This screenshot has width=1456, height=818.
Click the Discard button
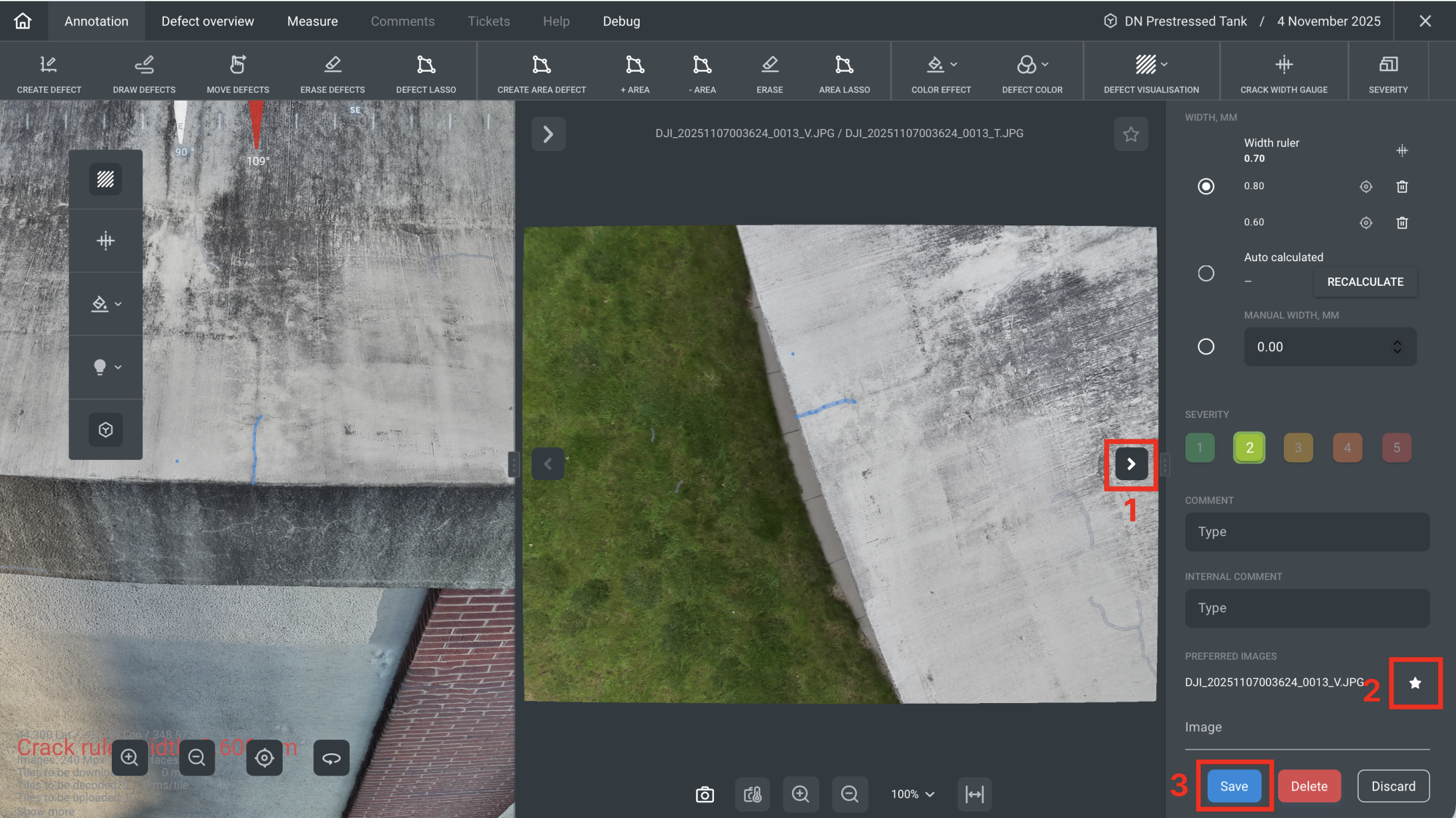[1393, 786]
